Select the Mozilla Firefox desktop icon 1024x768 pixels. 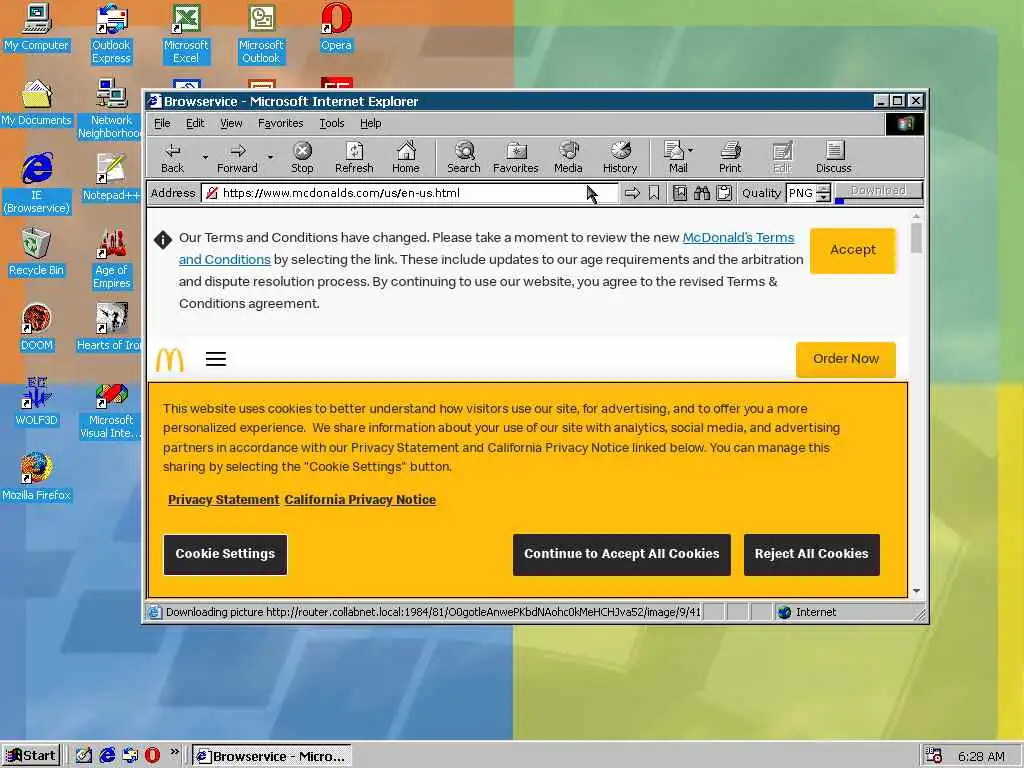click(x=37, y=478)
